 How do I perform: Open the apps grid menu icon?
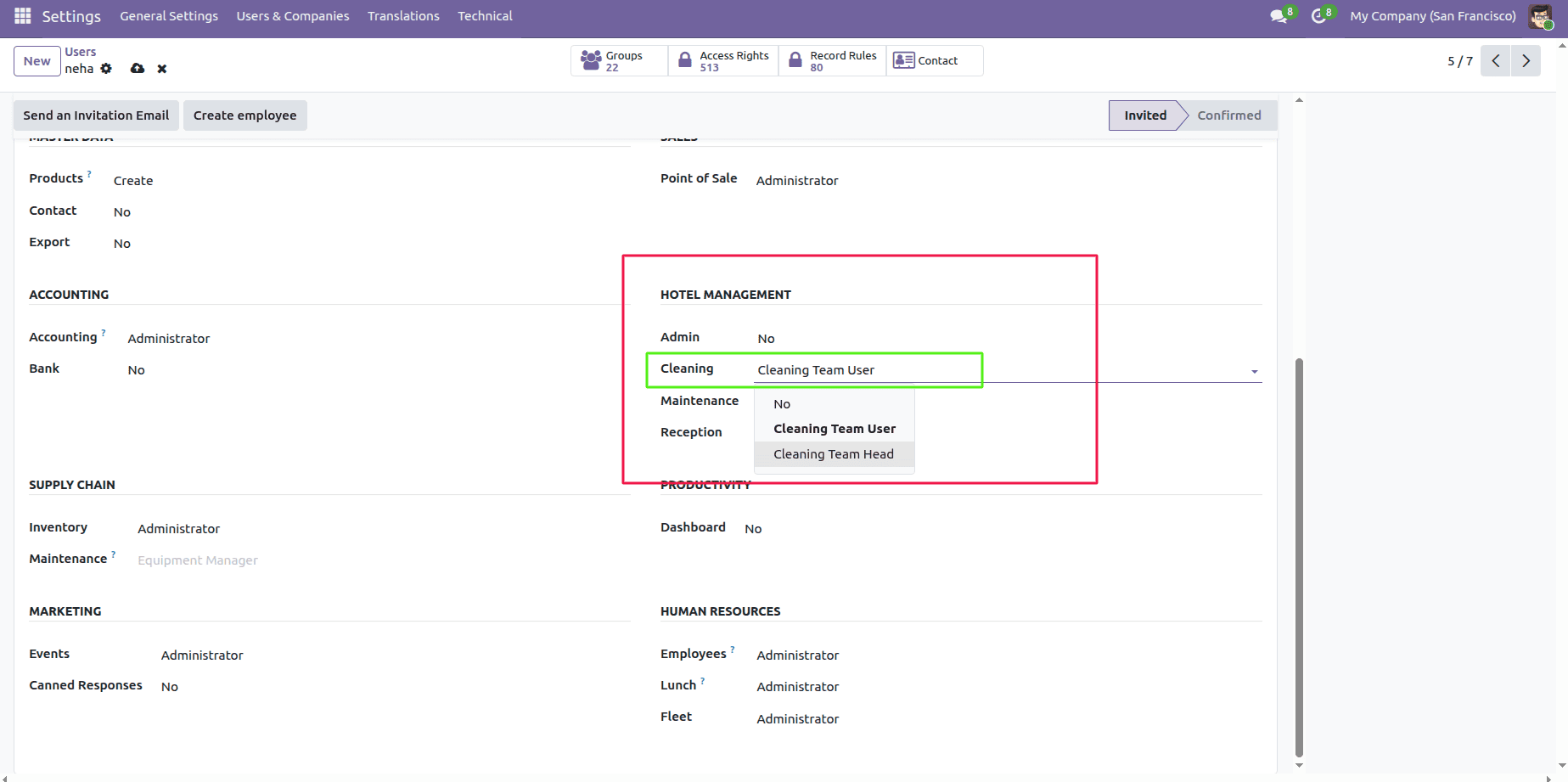click(23, 16)
